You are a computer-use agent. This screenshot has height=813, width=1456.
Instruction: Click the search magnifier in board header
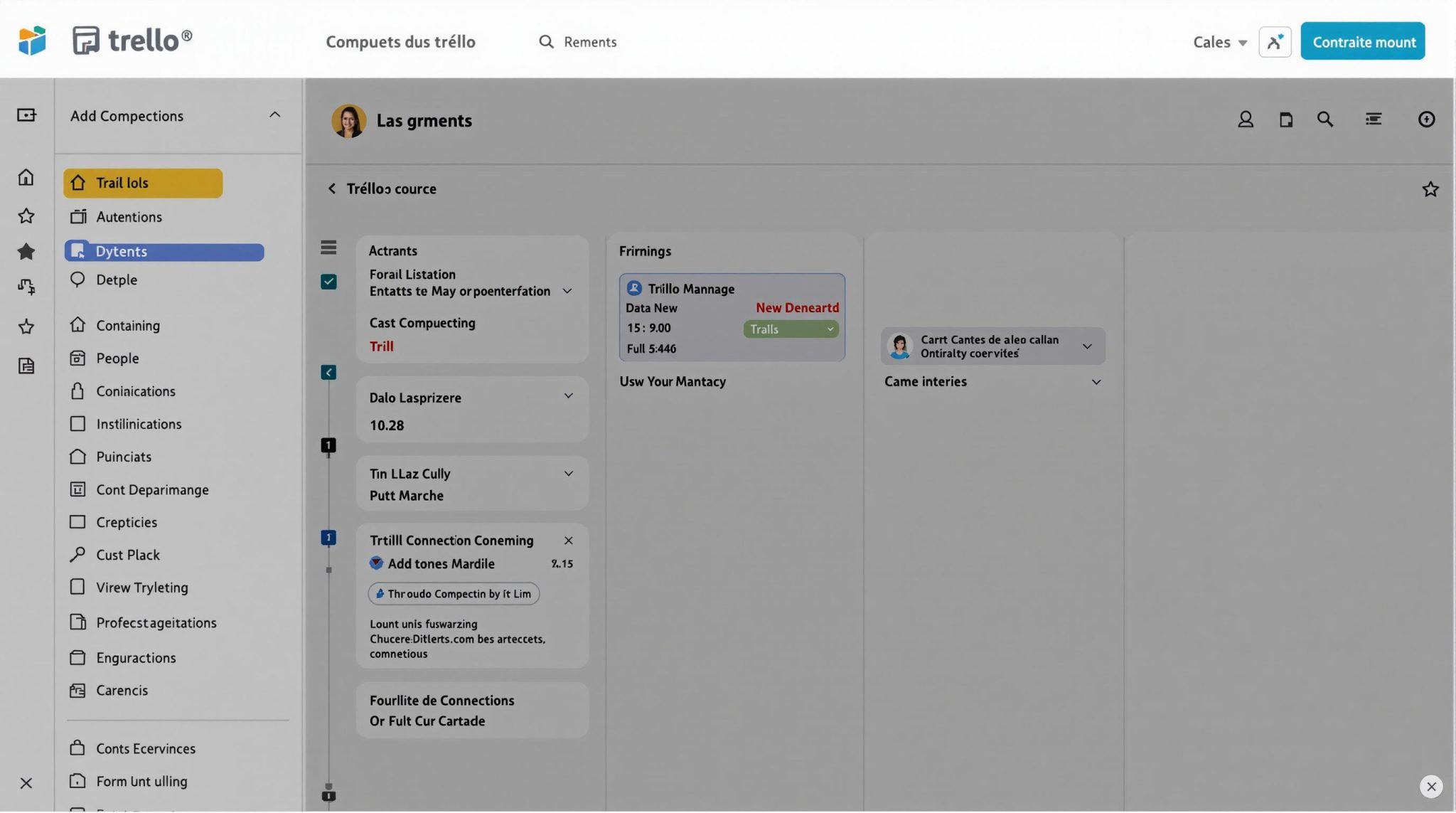tap(1324, 119)
